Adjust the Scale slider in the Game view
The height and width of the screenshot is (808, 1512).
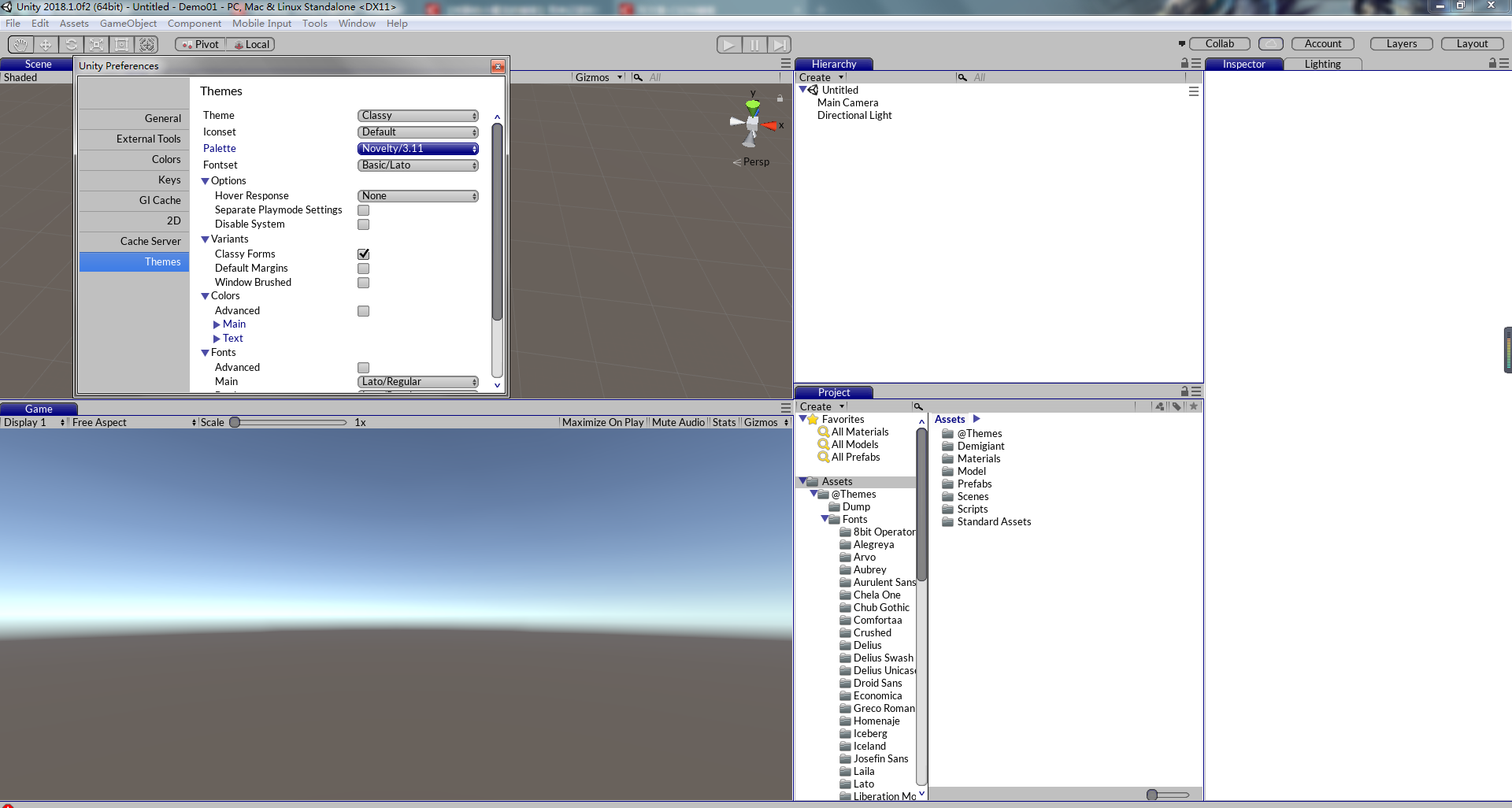pyautogui.click(x=235, y=422)
